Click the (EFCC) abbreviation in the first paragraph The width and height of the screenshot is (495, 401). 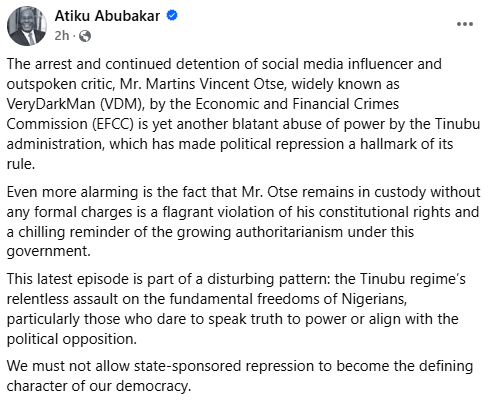(x=113, y=124)
